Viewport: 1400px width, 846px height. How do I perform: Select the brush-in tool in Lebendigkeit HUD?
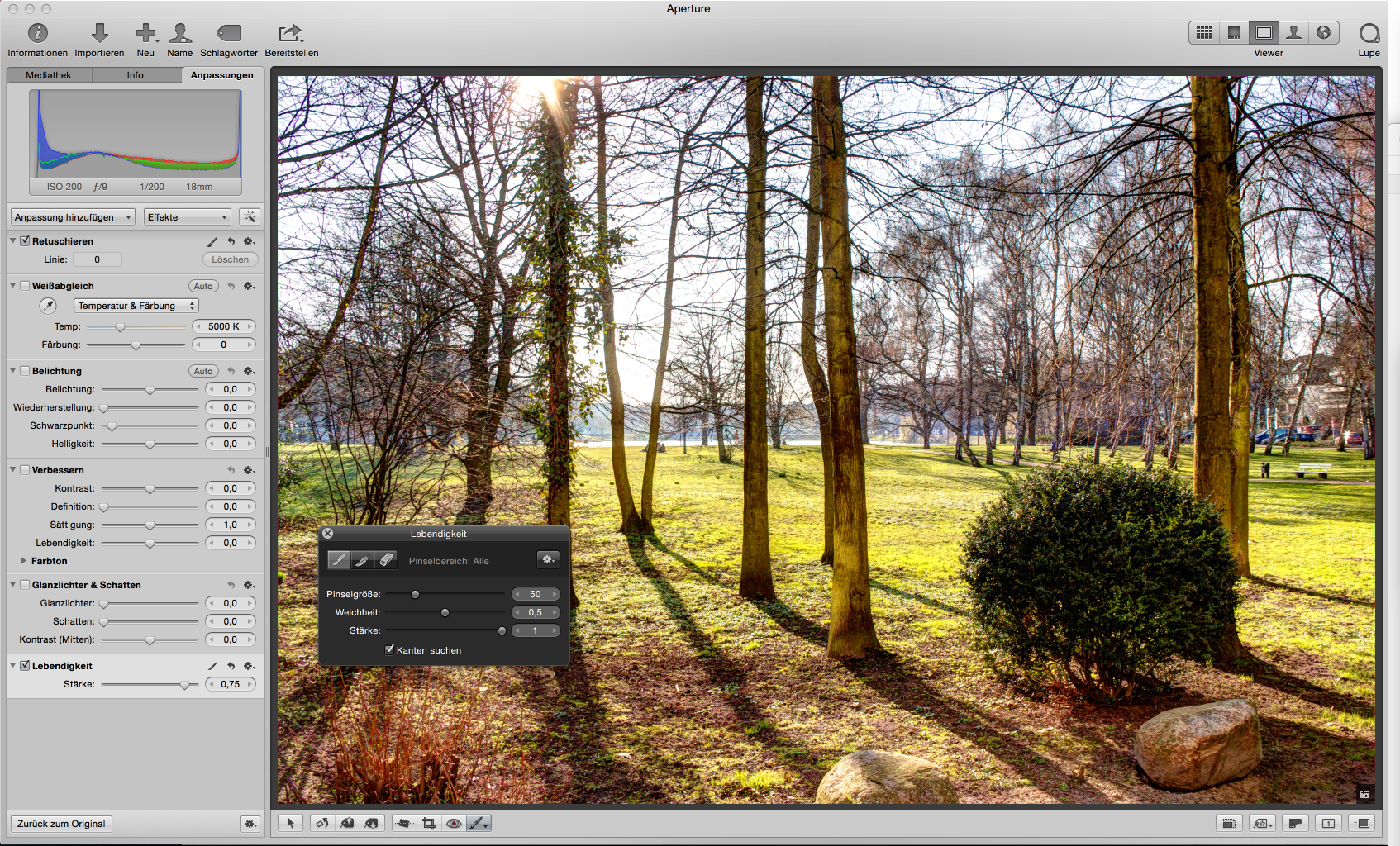click(x=339, y=560)
